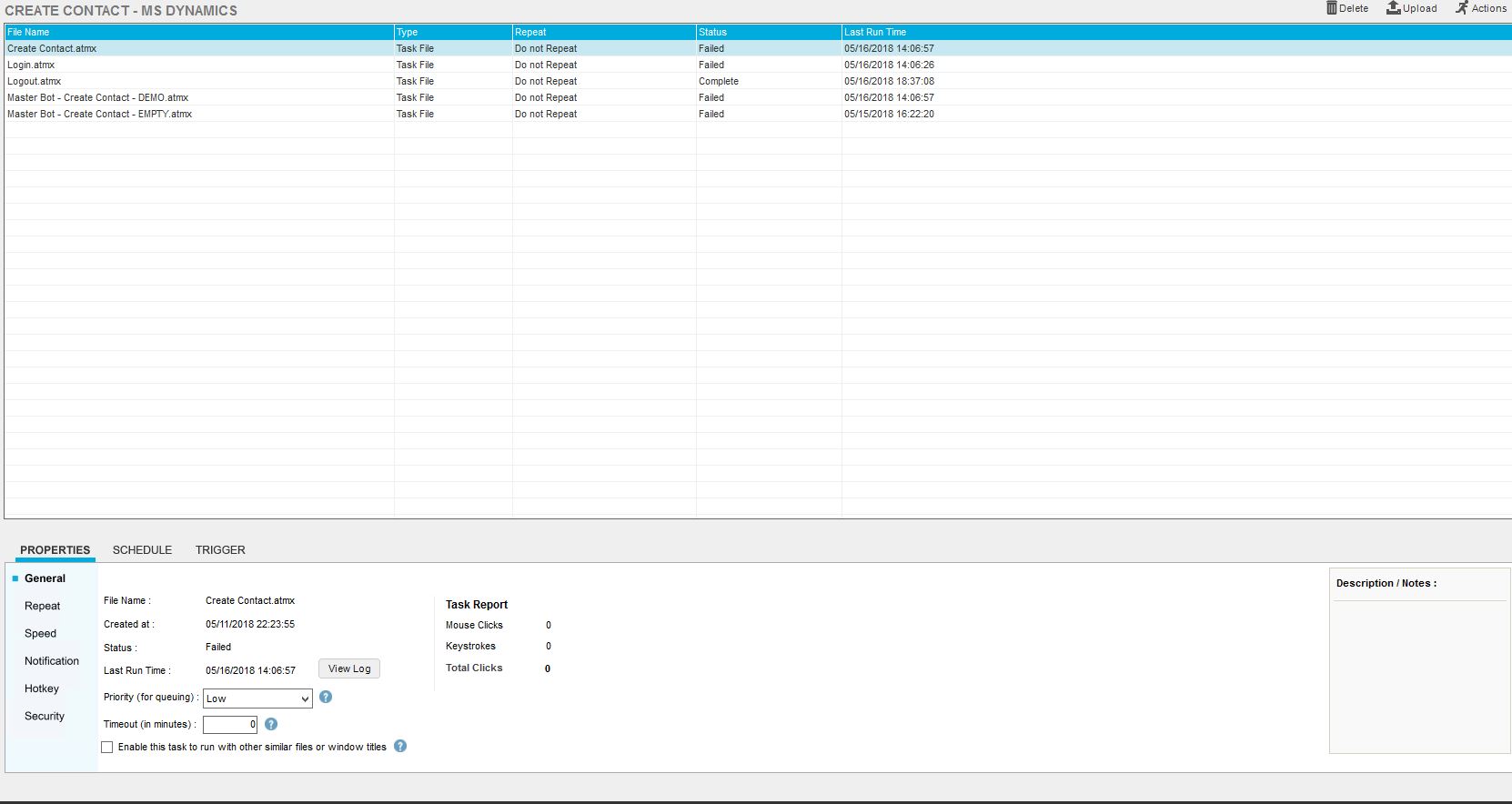Click the Delete trash icon
This screenshot has width=1512, height=804.
click(1331, 8)
